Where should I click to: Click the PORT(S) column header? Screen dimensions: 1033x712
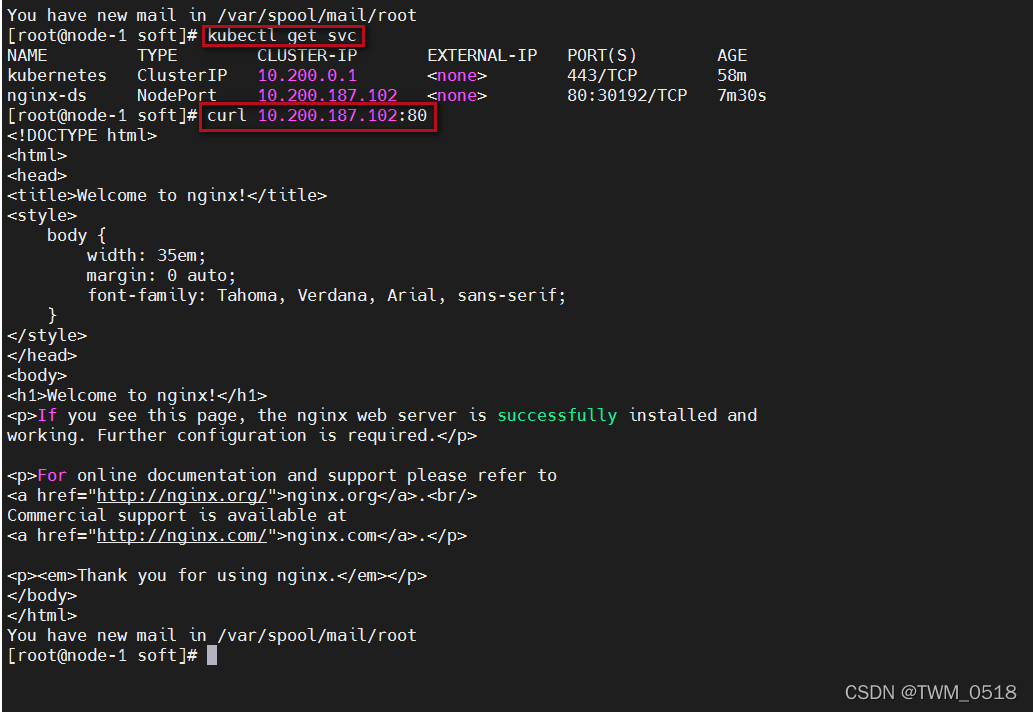tap(602, 56)
